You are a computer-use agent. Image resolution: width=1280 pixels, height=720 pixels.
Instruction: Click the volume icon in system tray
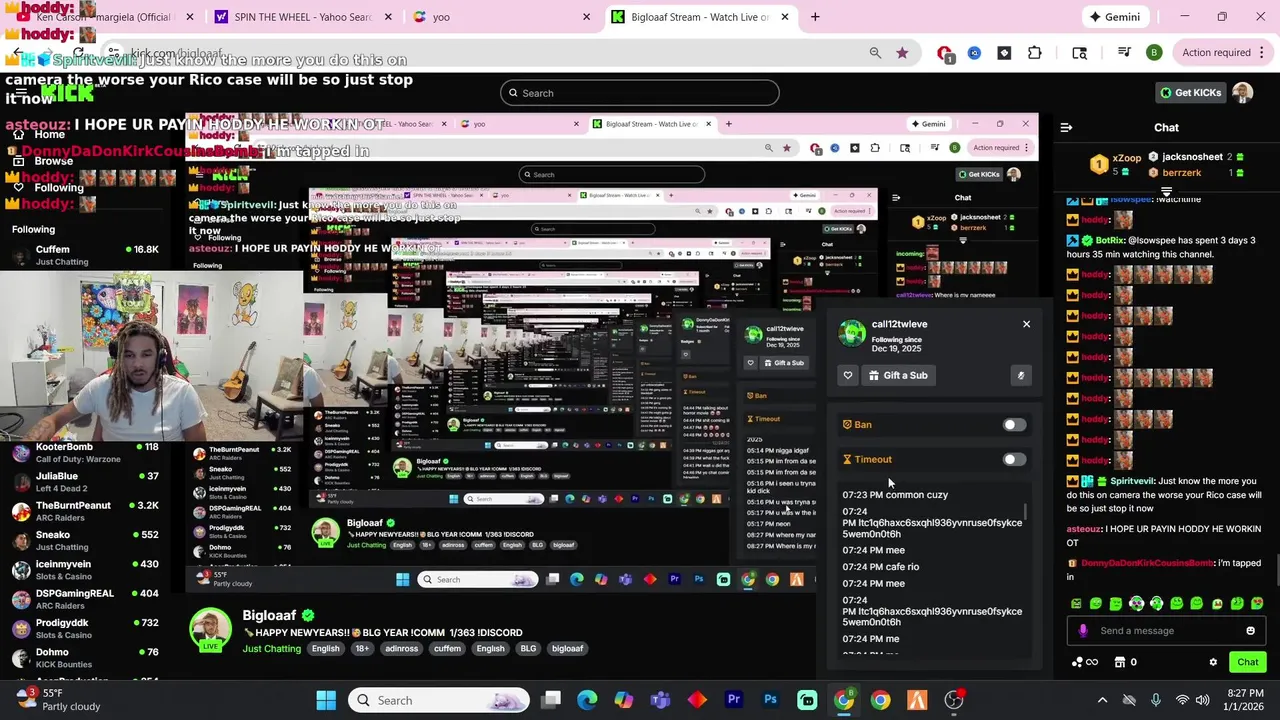coord(1203,700)
